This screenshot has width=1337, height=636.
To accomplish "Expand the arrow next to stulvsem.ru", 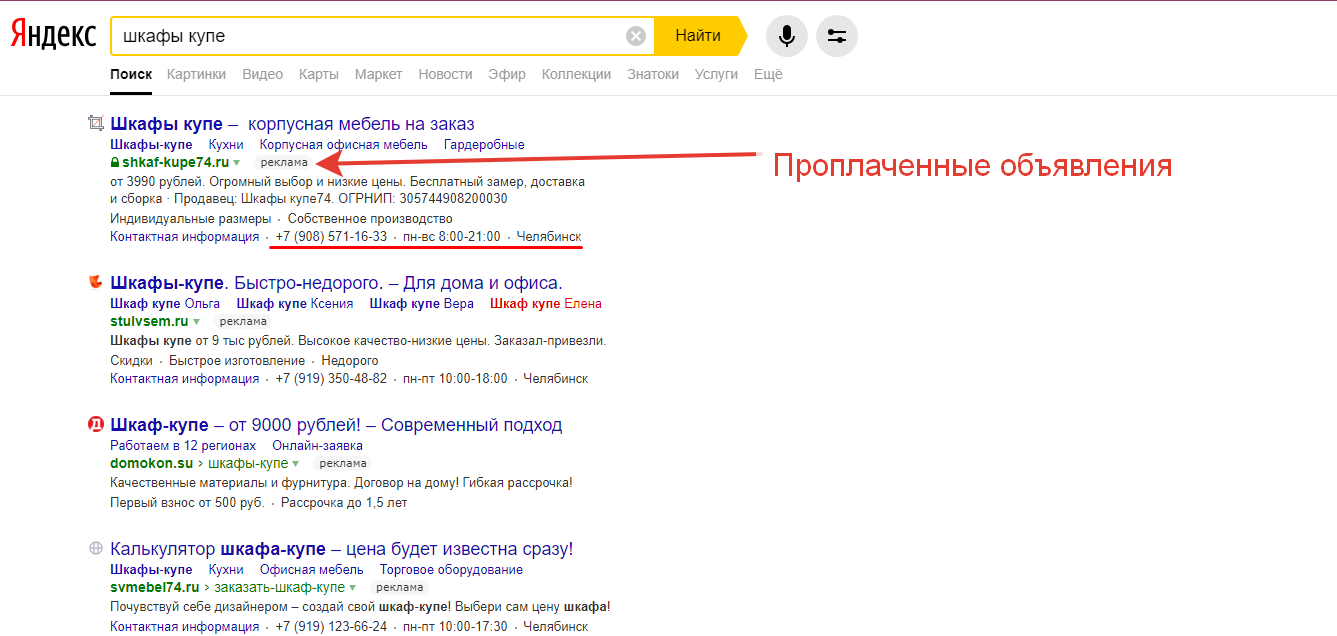I will pyautogui.click(x=197, y=321).
